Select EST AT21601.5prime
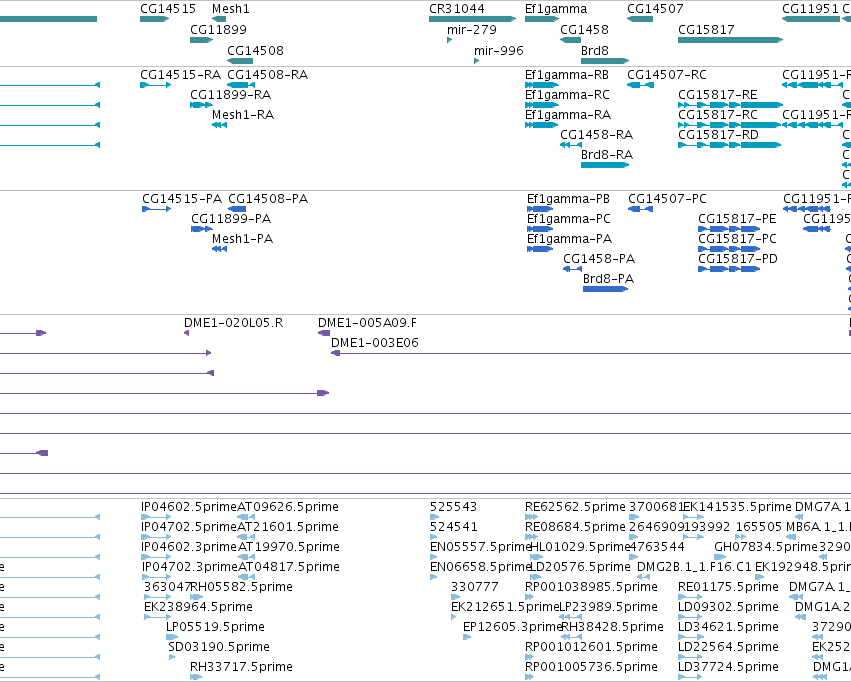The width and height of the screenshot is (851, 682). pos(246,537)
